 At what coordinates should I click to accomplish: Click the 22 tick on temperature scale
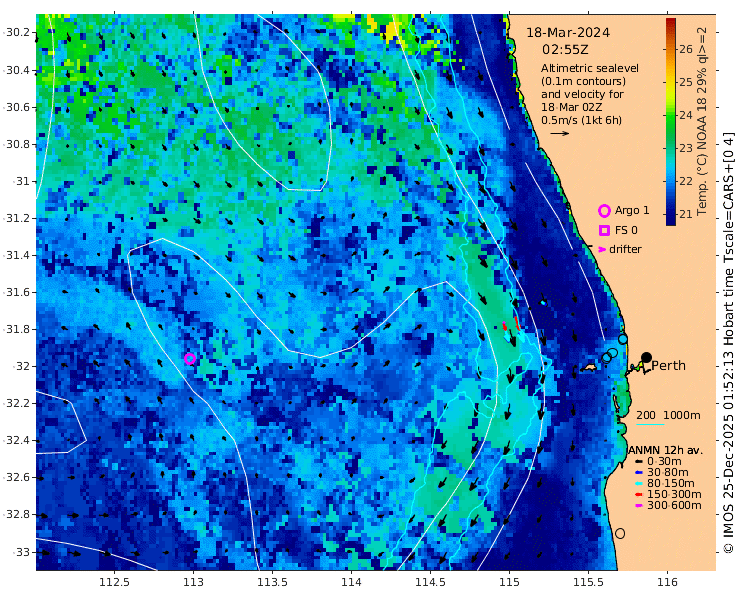click(x=686, y=181)
